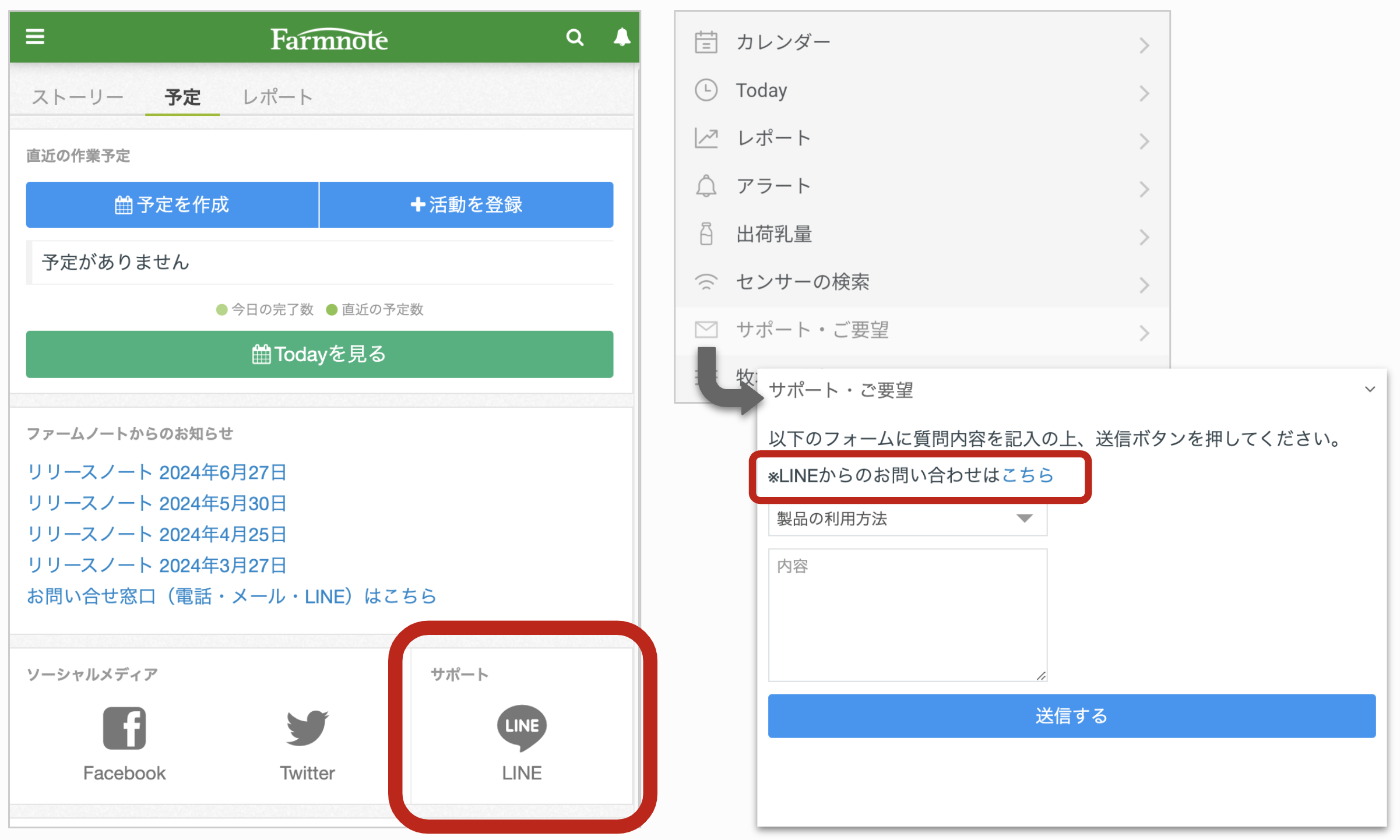The width and height of the screenshot is (1400, 840).
Task: Click chevron on アラート row
Action: click(1144, 189)
